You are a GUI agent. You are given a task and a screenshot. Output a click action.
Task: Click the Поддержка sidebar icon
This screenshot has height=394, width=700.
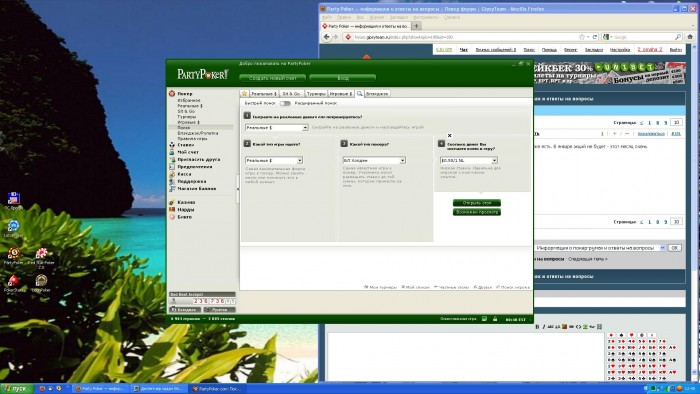click(x=172, y=181)
